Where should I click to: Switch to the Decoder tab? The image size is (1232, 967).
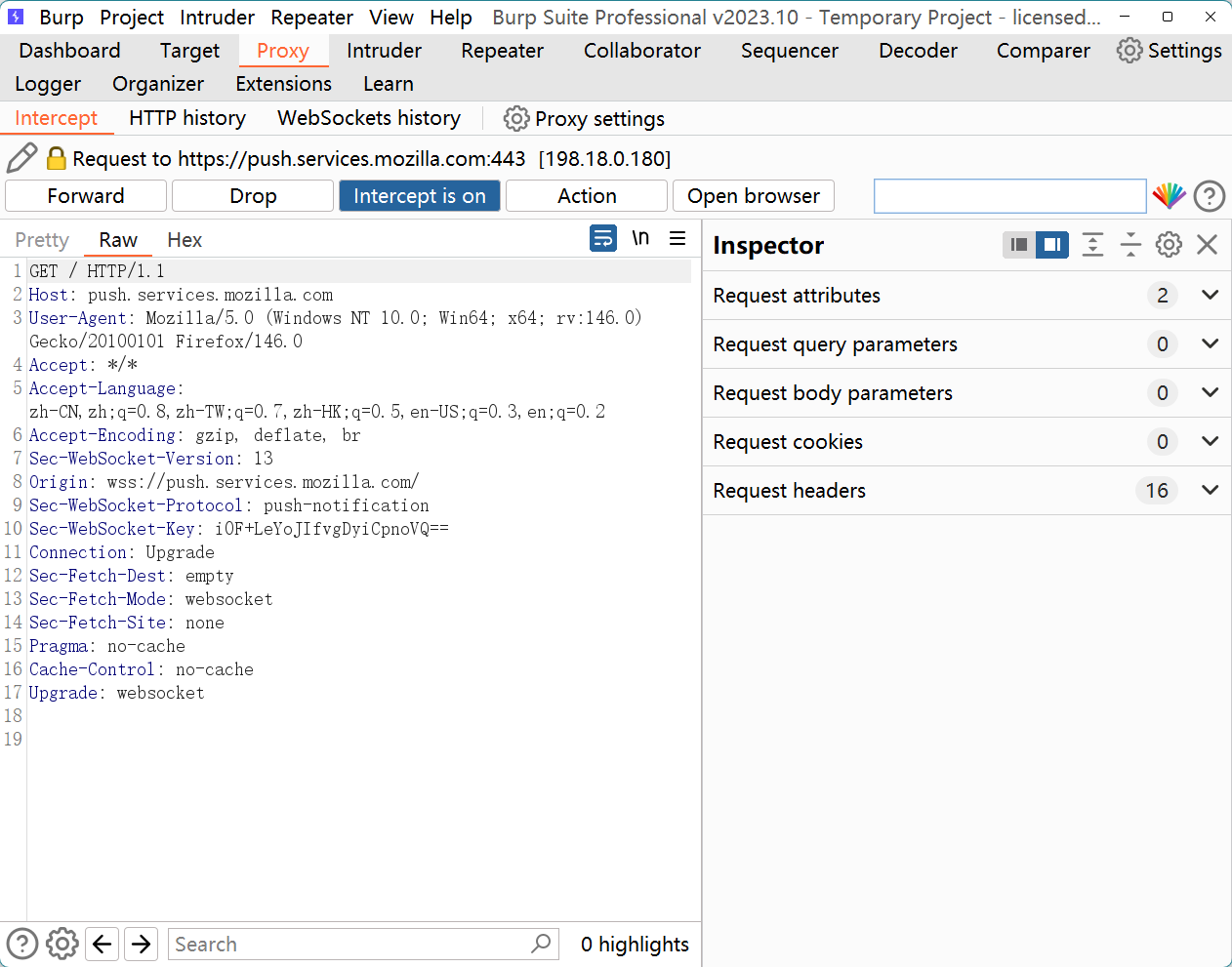(x=918, y=51)
